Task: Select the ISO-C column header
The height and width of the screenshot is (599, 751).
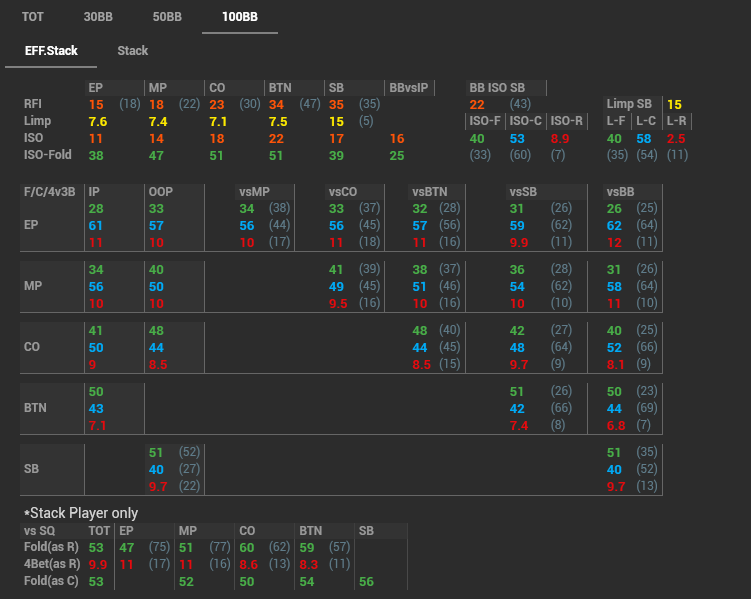Action: click(525, 121)
